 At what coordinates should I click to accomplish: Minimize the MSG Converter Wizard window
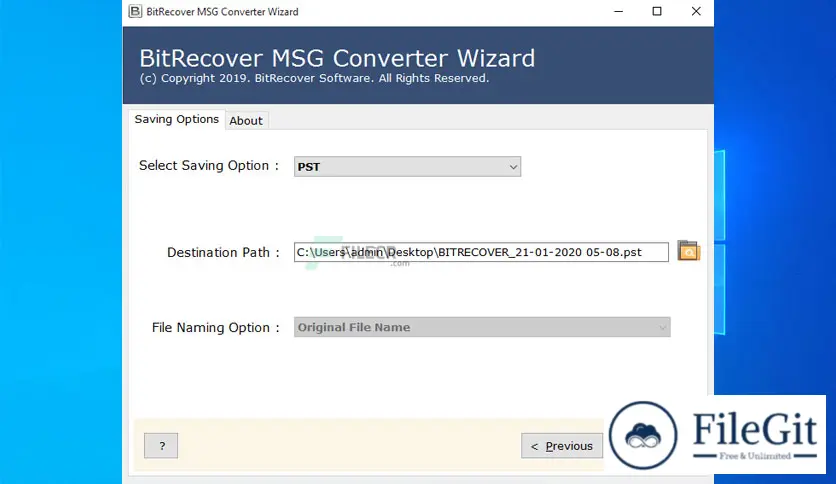point(618,11)
